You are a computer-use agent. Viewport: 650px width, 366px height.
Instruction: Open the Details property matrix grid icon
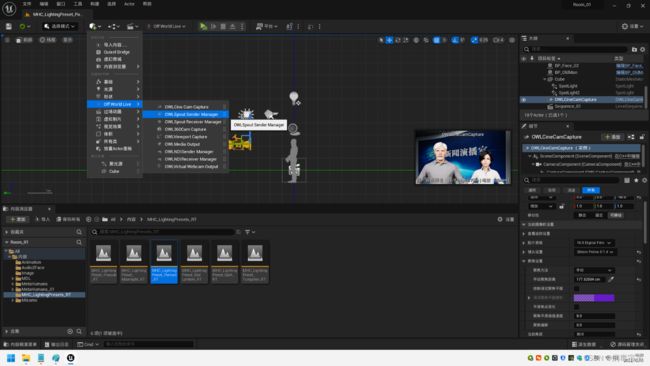coord(627,180)
